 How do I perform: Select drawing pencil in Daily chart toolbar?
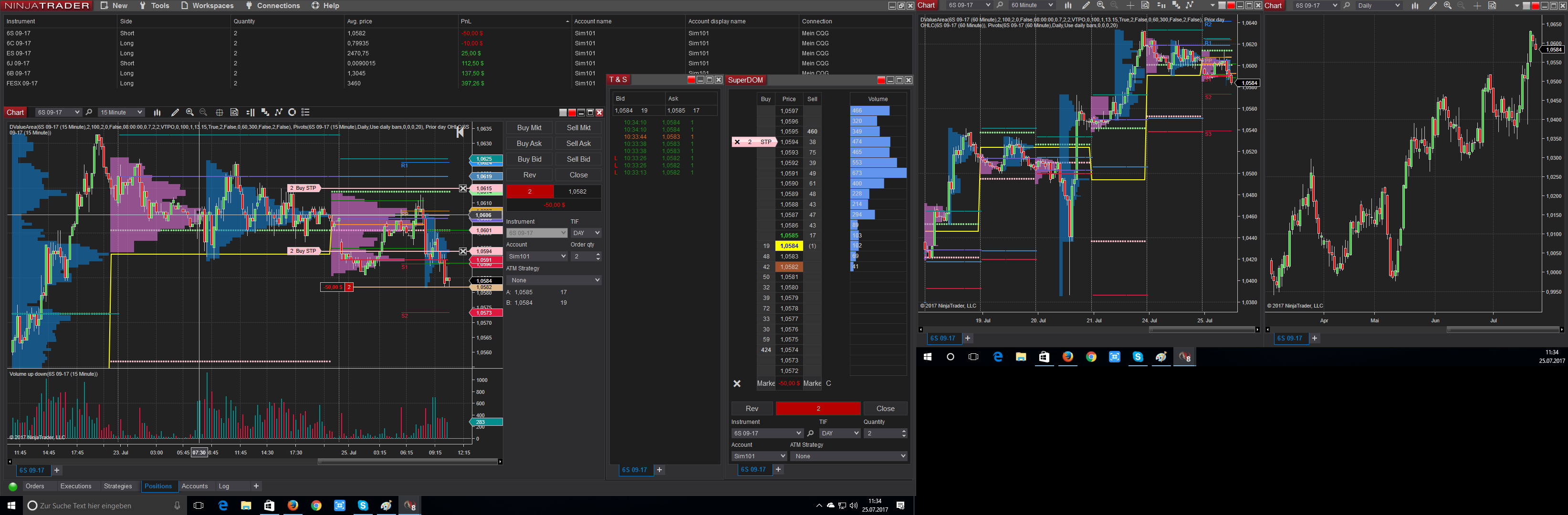click(1433, 5)
